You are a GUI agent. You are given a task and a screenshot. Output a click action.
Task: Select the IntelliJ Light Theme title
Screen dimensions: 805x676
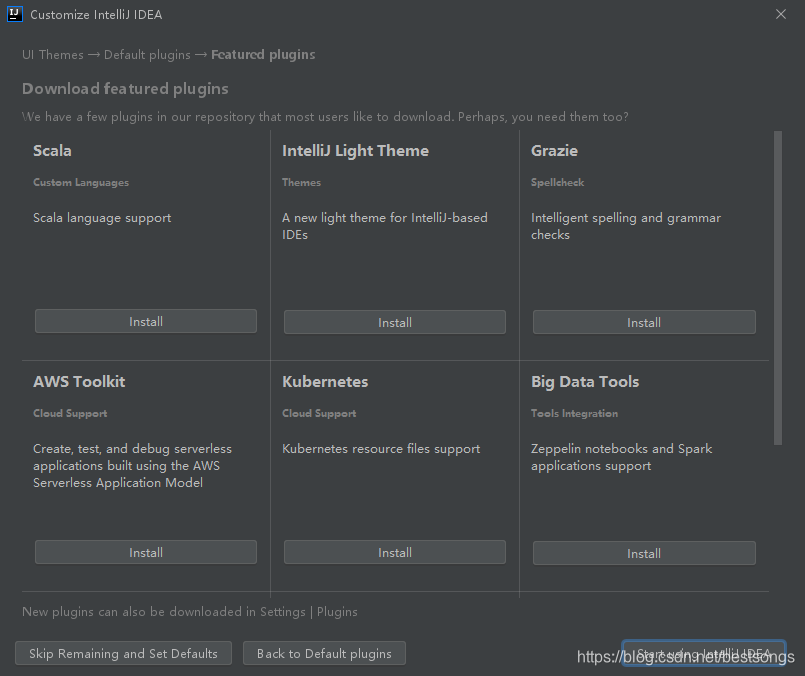click(x=355, y=150)
